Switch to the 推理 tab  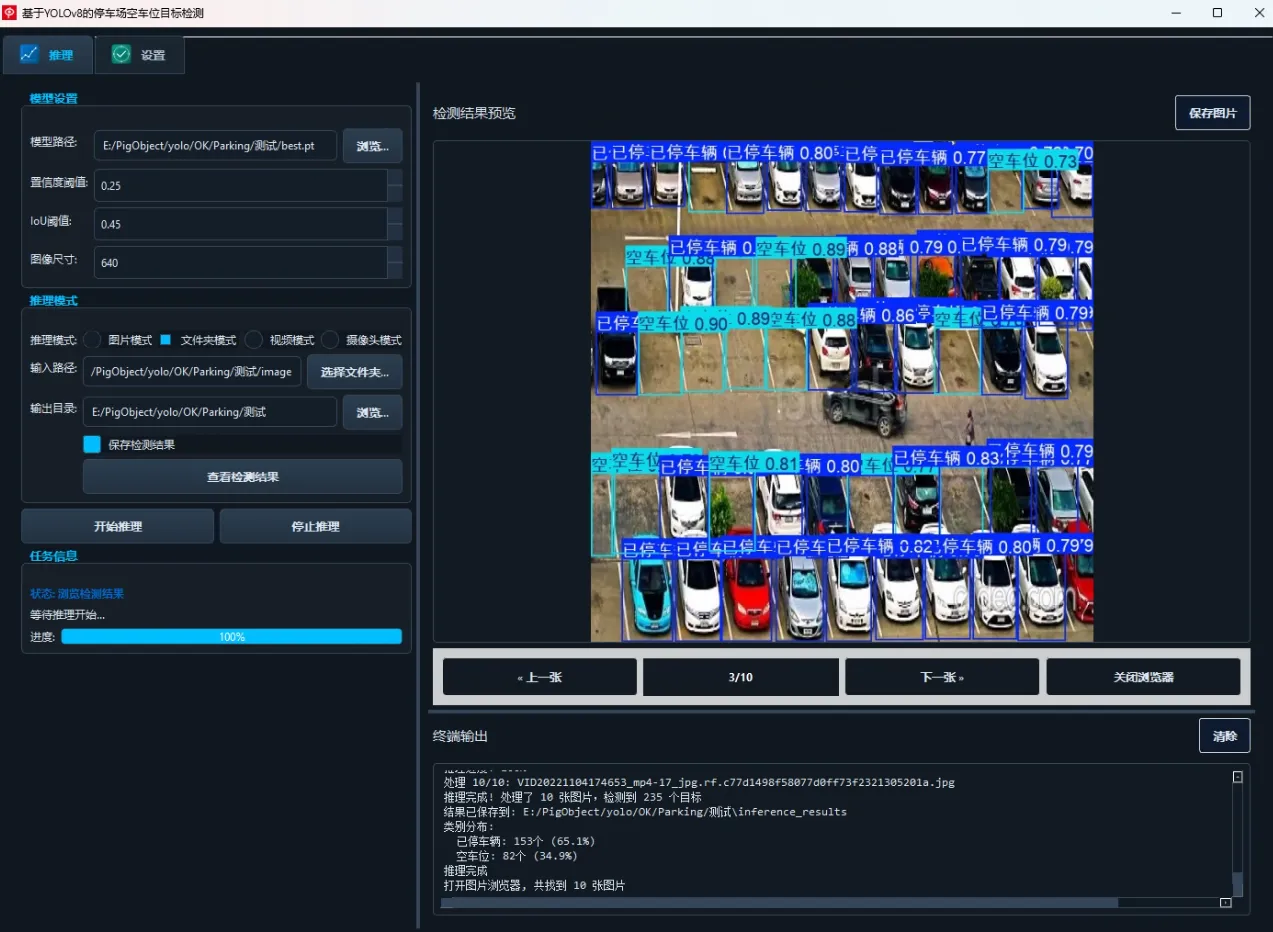click(47, 55)
